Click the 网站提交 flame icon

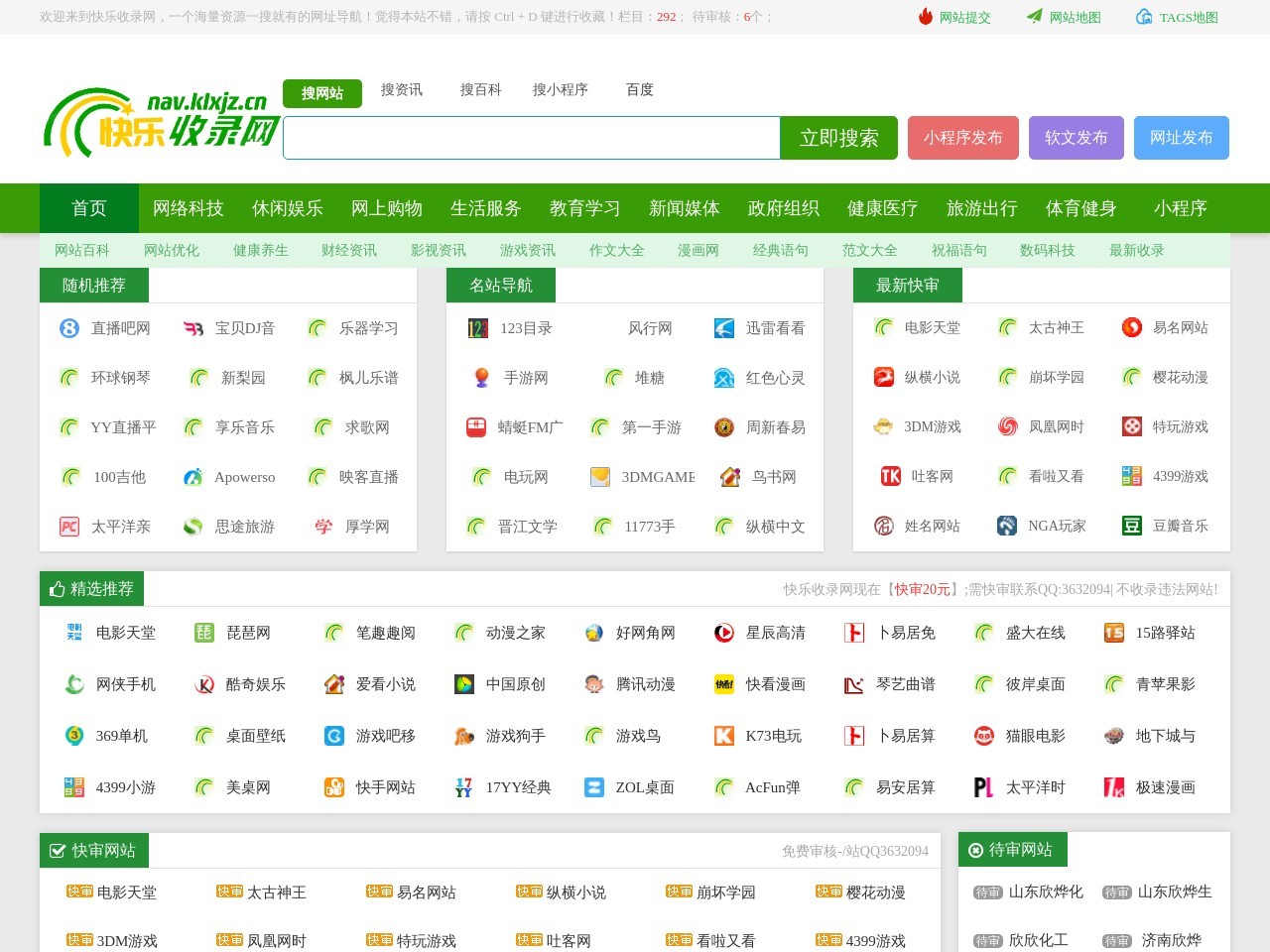tap(924, 17)
